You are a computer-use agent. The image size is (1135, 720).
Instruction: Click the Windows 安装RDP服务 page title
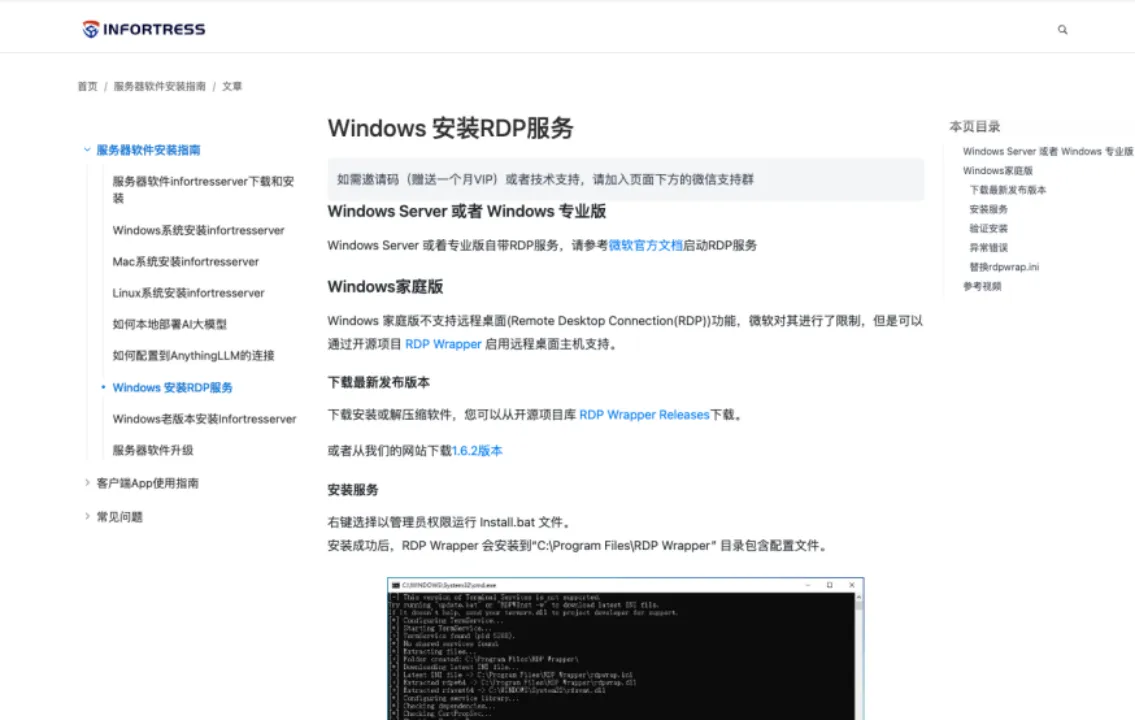450,128
